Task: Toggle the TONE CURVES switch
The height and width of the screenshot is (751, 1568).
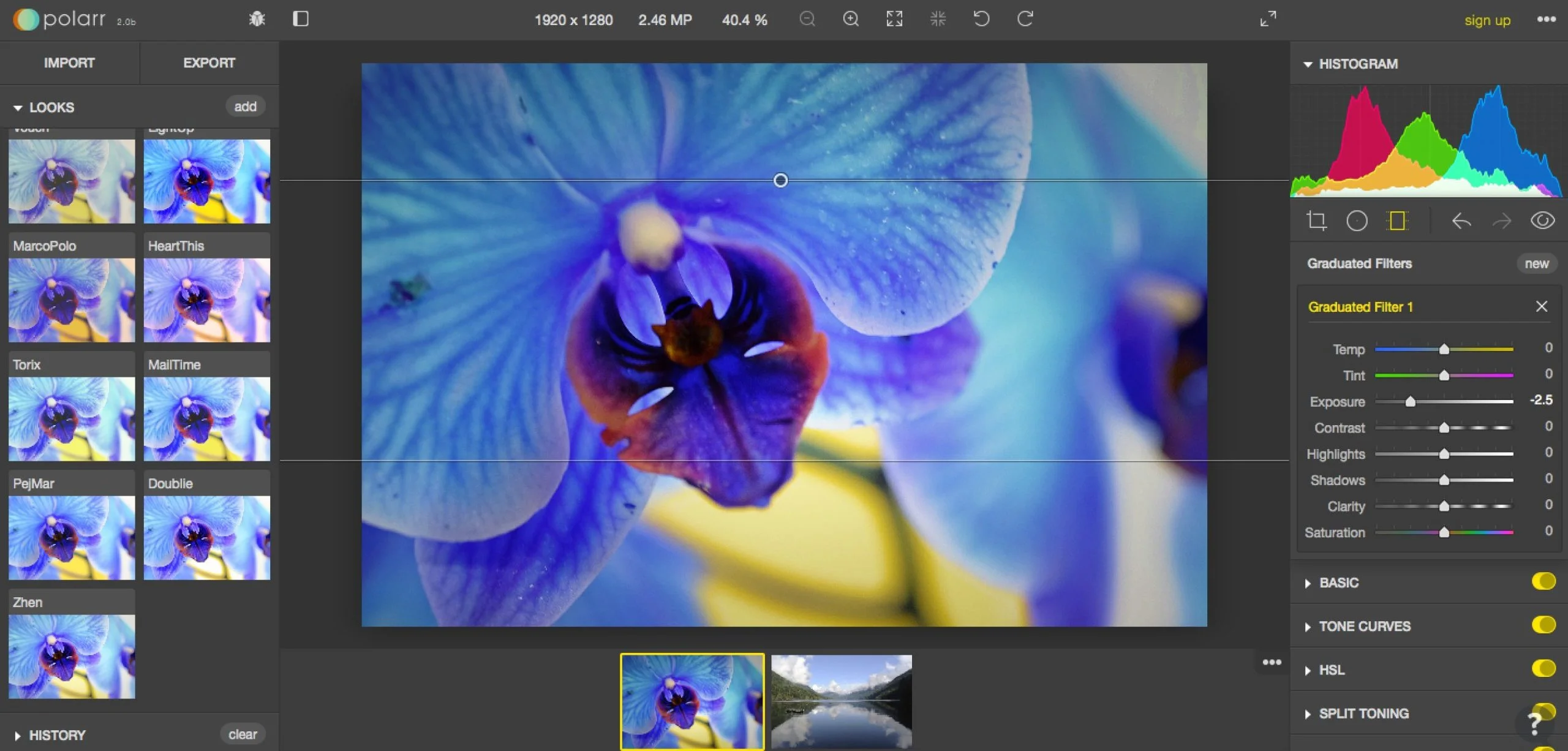Action: click(1543, 625)
